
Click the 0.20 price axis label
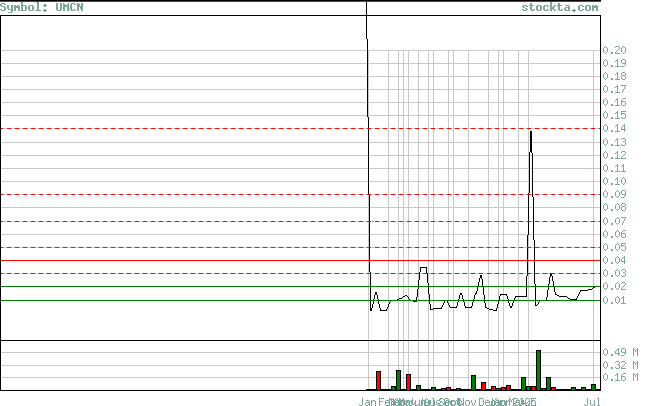click(x=614, y=51)
